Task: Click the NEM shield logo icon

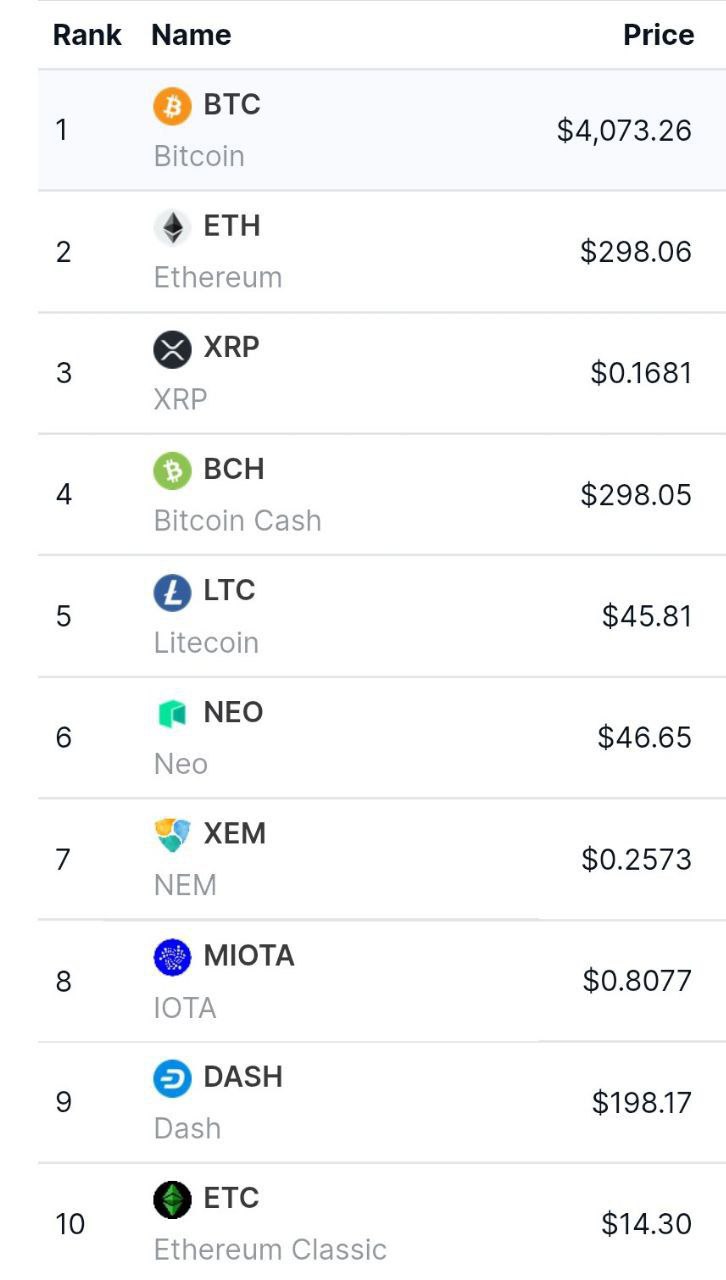Action: click(x=172, y=835)
